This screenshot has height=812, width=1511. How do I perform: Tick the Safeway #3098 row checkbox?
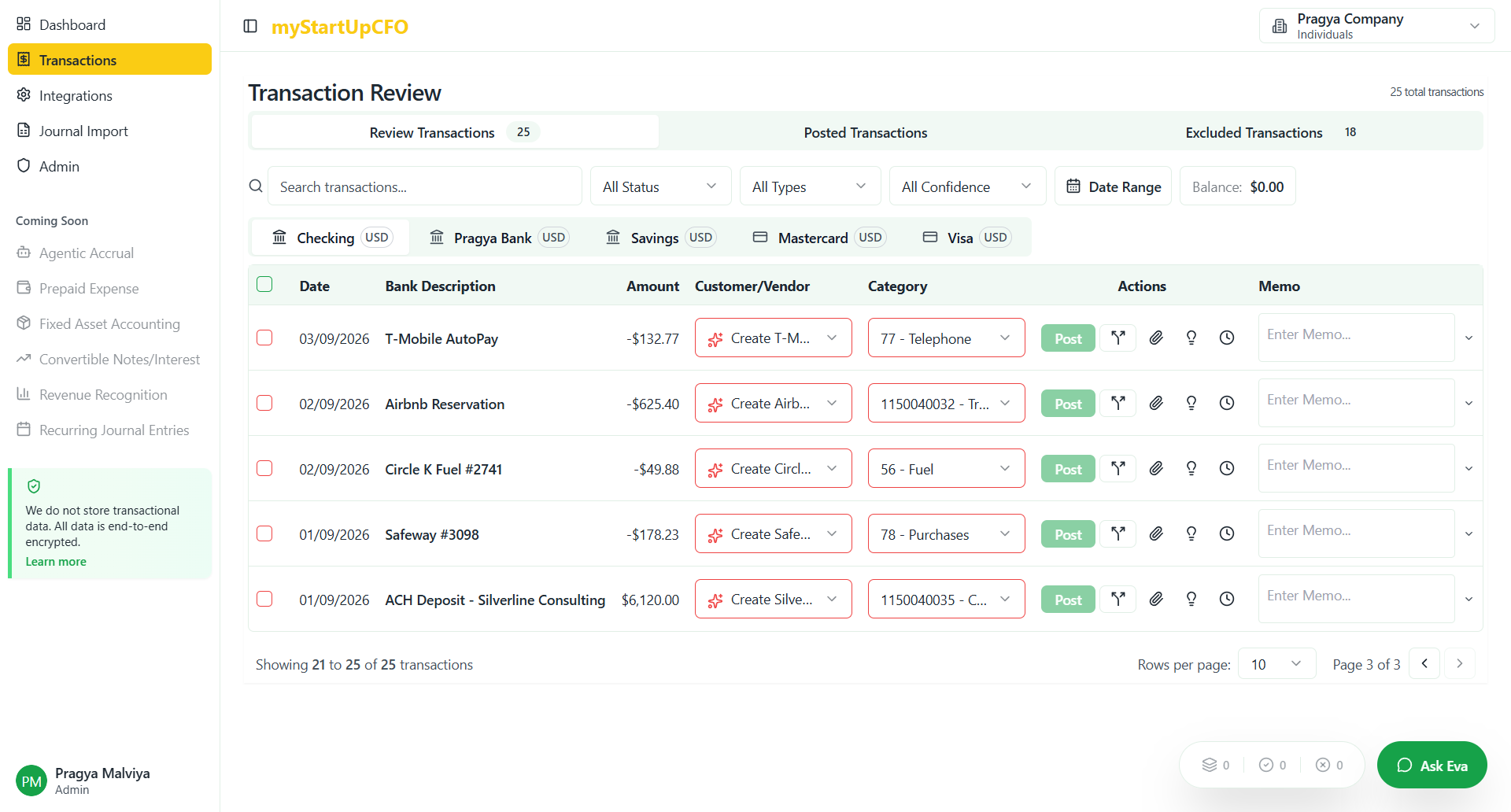click(x=264, y=533)
